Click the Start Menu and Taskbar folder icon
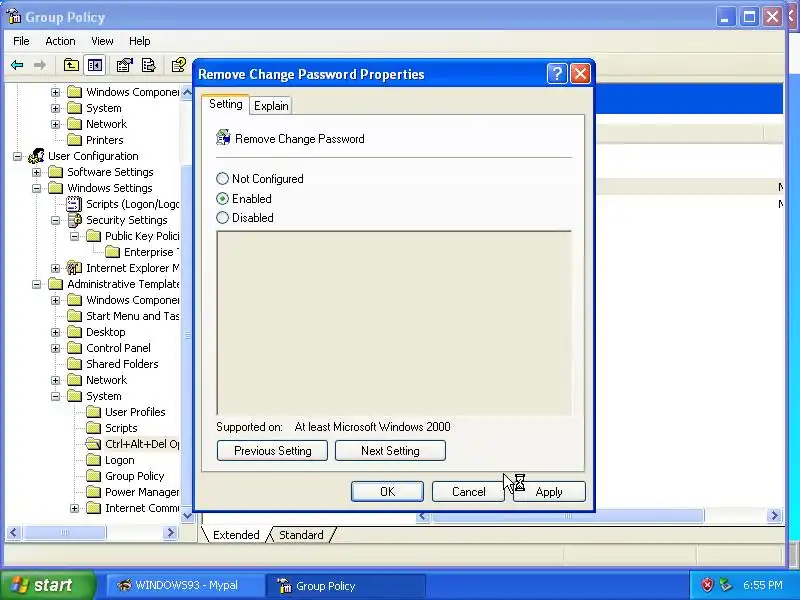800x600 pixels. point(74,316)
